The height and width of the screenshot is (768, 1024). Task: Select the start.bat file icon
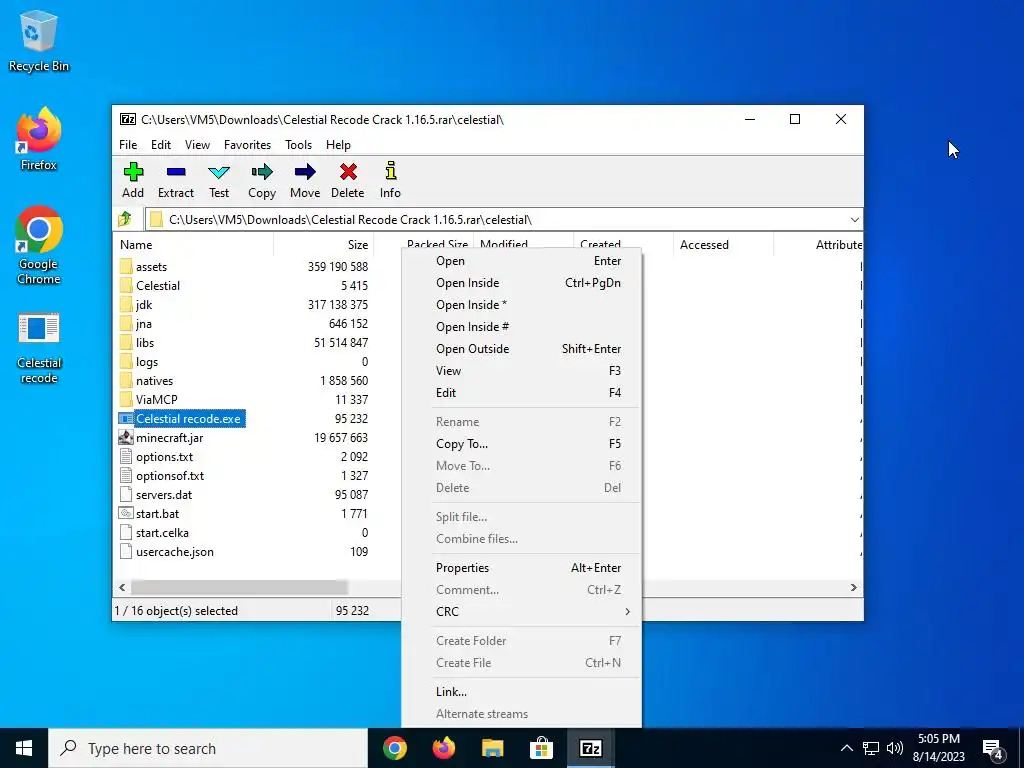click(x=126, y=513)
